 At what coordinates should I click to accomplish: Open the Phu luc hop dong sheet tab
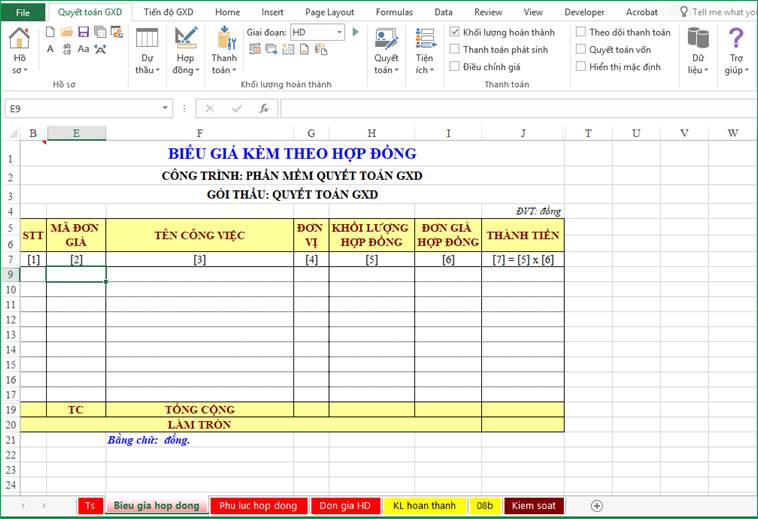click(x=258, y=506)
